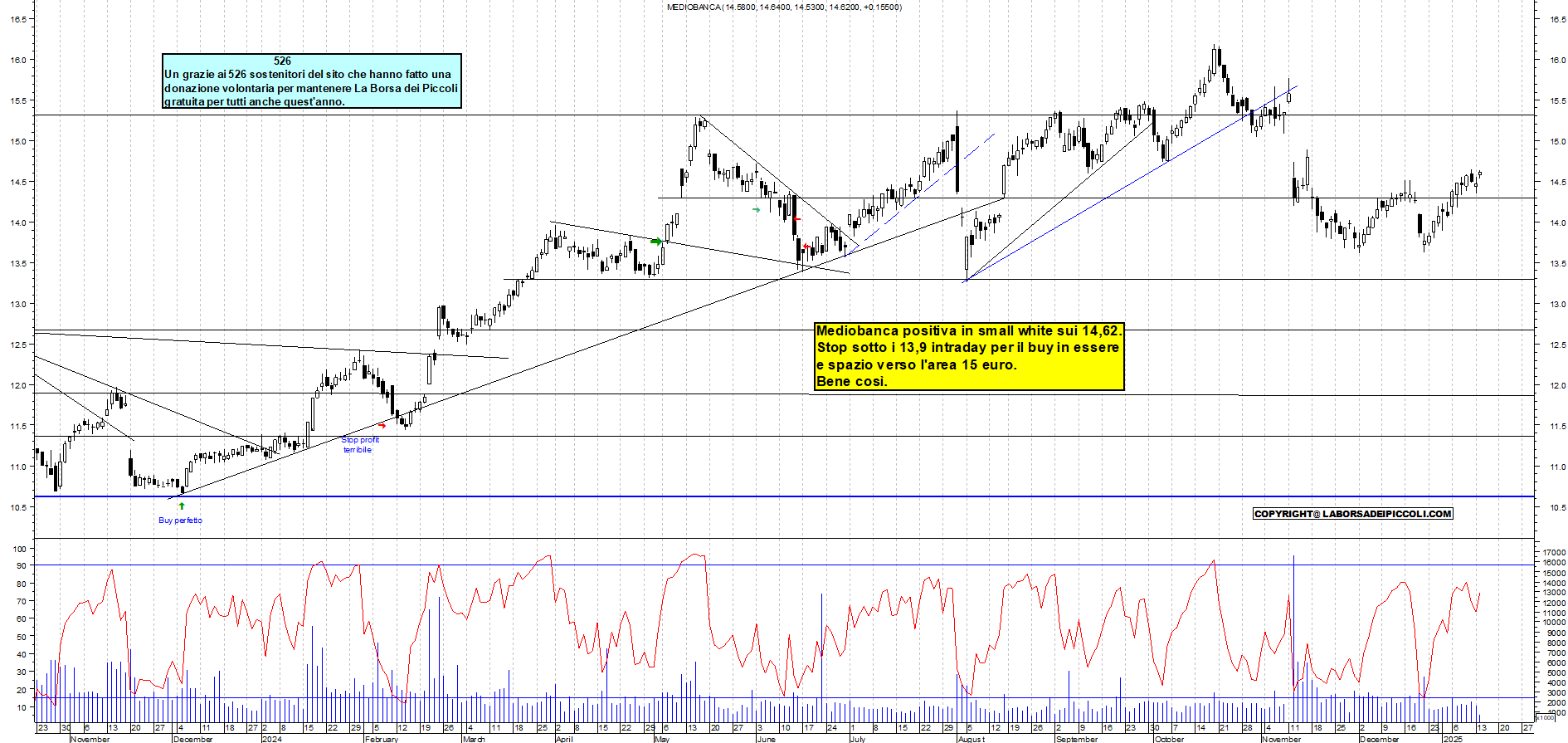Click the bold green arrow near May breakout
Screen dimensions: 1568x743
tap(656, 242)
